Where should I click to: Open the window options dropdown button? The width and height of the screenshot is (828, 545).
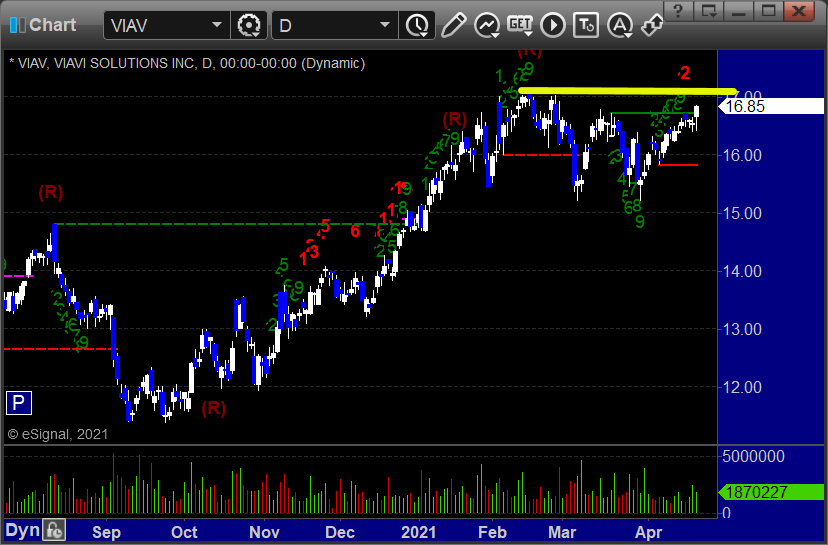708,11
